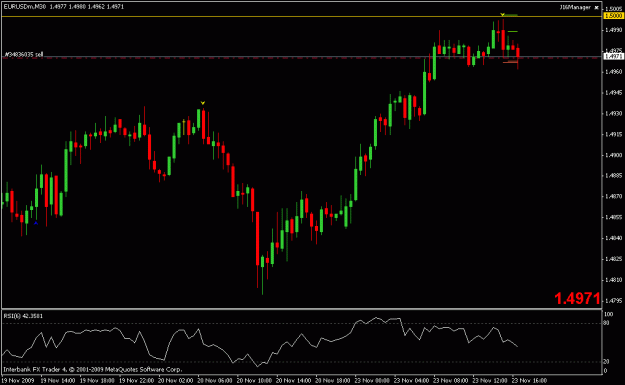The height and width of the screenshot is (385, 625).
Task: Select the blue up-arrow marker below the 19 Nov candles
Action: pos(36,223)
